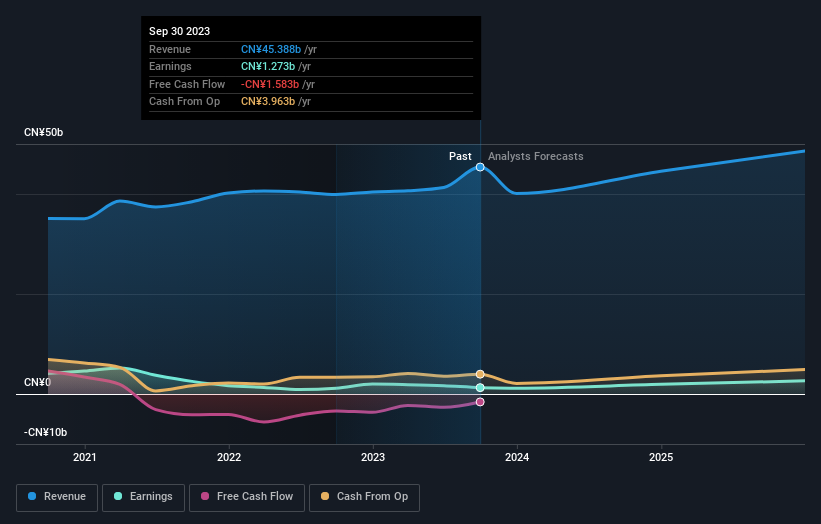Viewport: 821px width, 524px height.
Task: Click the Past label on the chart
Action: [460, 156]
